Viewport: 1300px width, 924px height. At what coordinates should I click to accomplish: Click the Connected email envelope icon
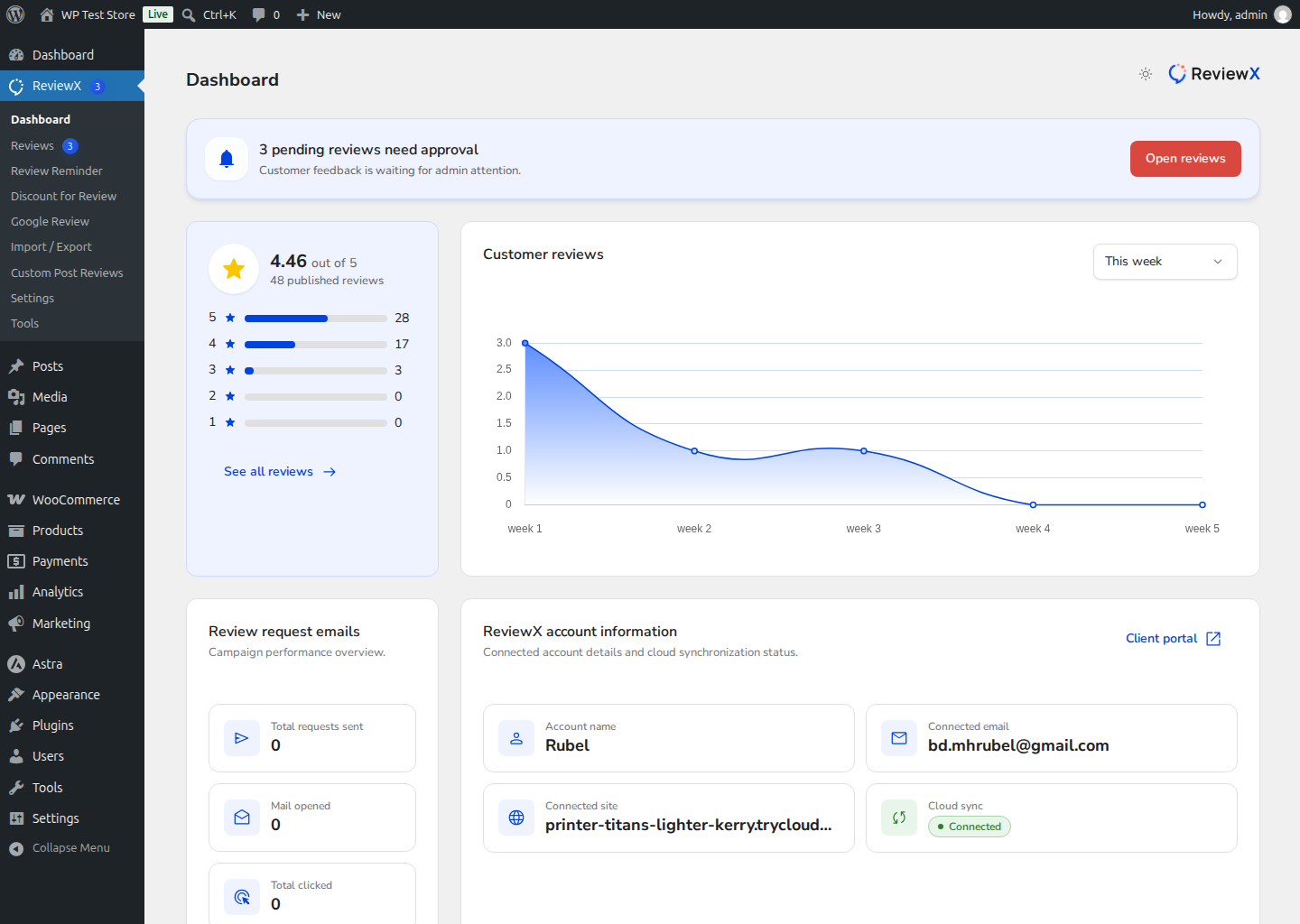[899, 738]
